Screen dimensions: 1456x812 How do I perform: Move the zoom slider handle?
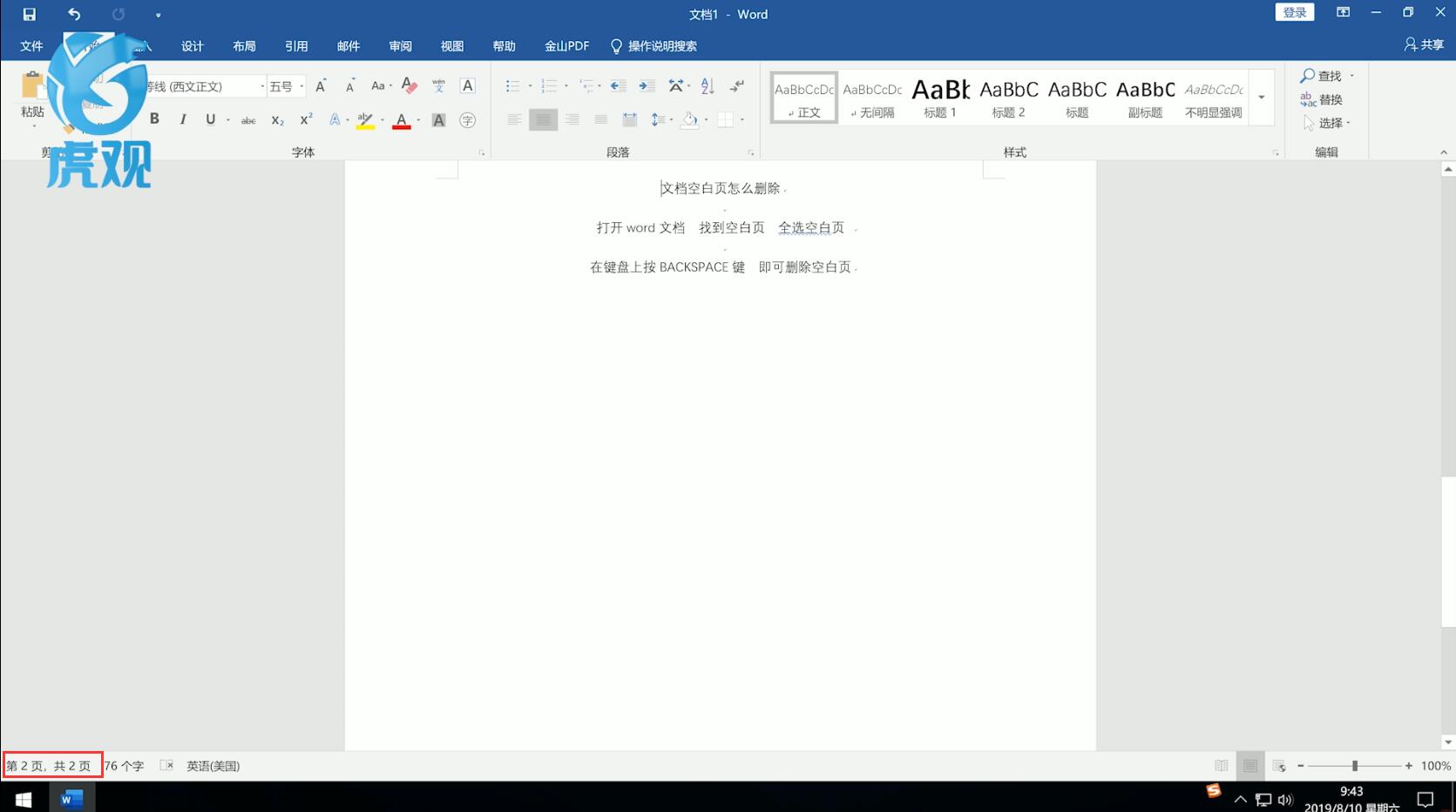(1355, 766)
